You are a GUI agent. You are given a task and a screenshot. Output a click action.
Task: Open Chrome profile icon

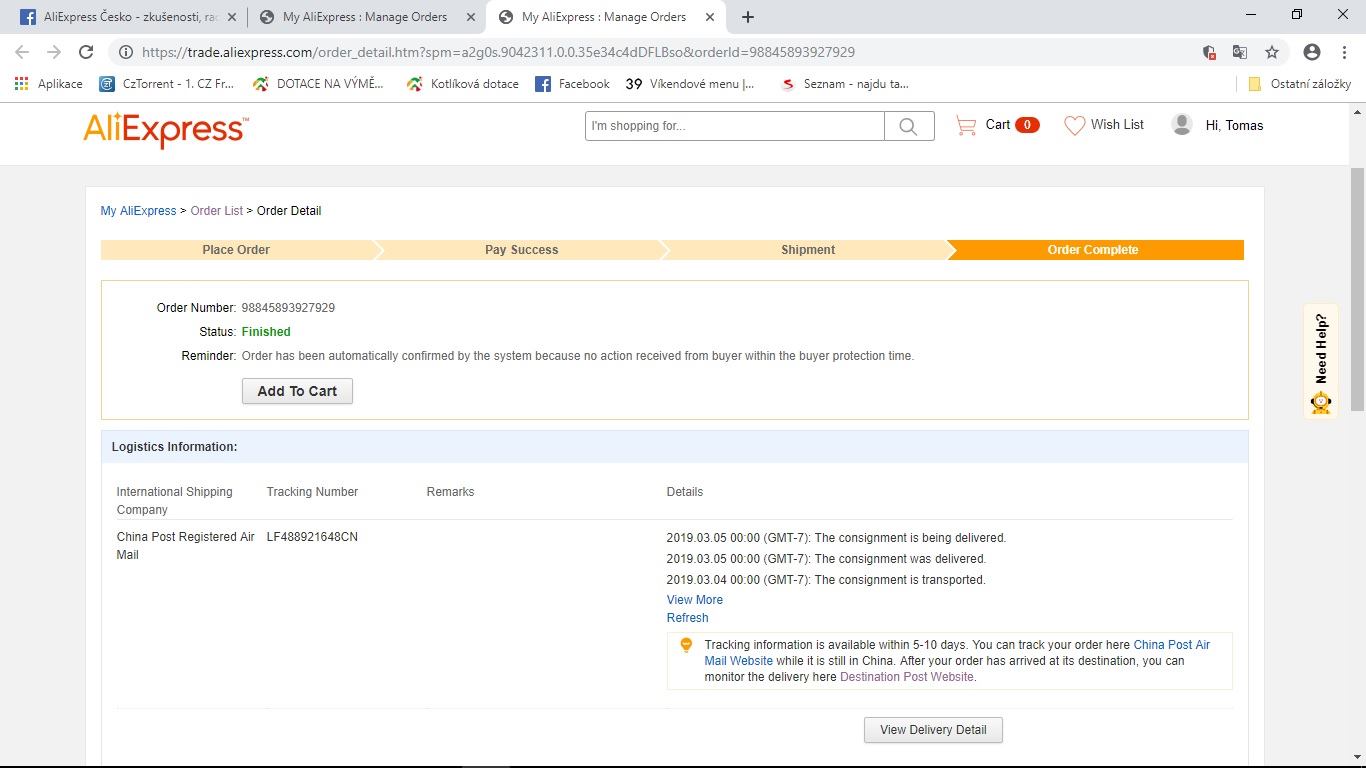tap(1312, 52)
